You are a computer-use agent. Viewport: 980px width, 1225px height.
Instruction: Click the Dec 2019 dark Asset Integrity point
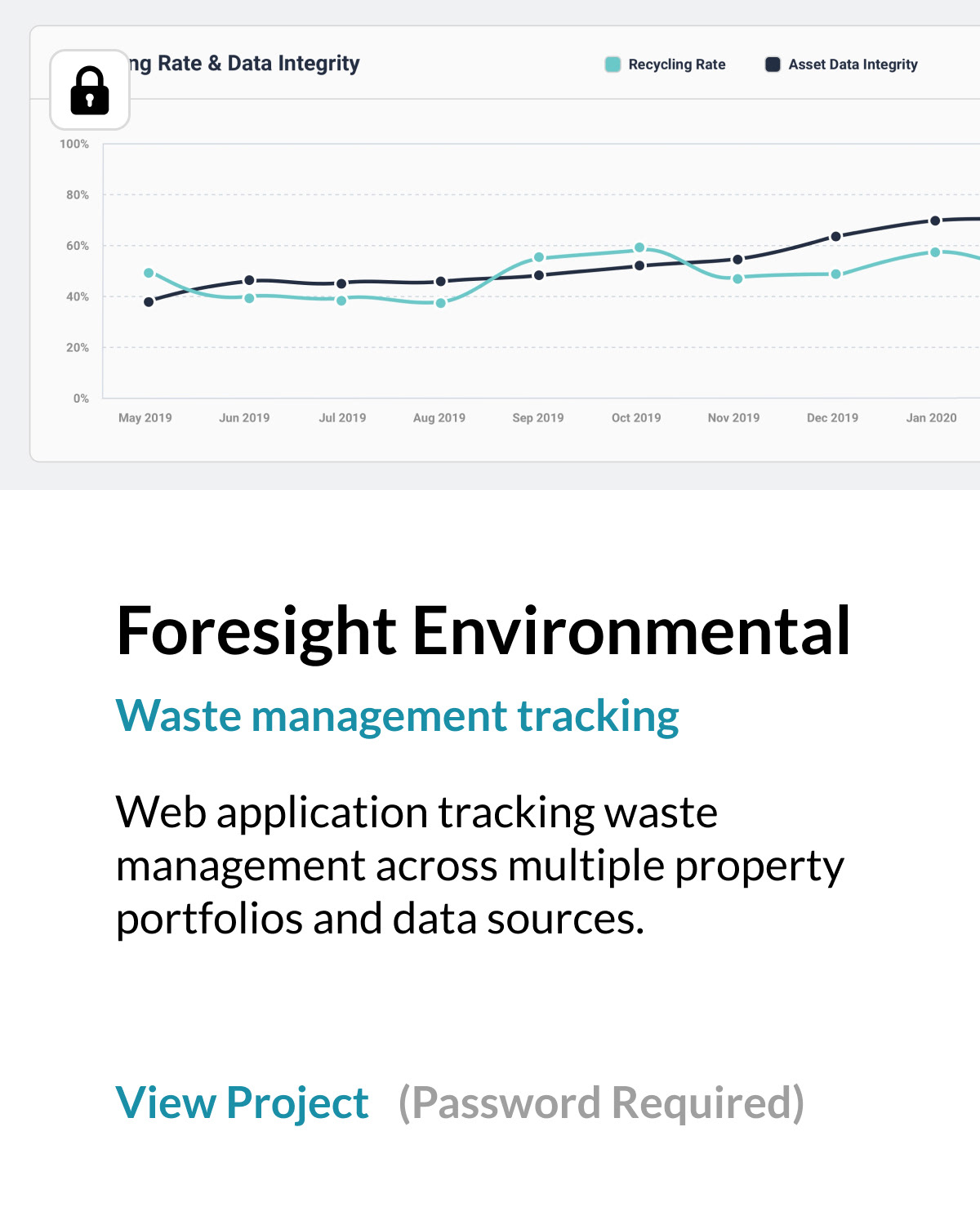coord(835,237)
